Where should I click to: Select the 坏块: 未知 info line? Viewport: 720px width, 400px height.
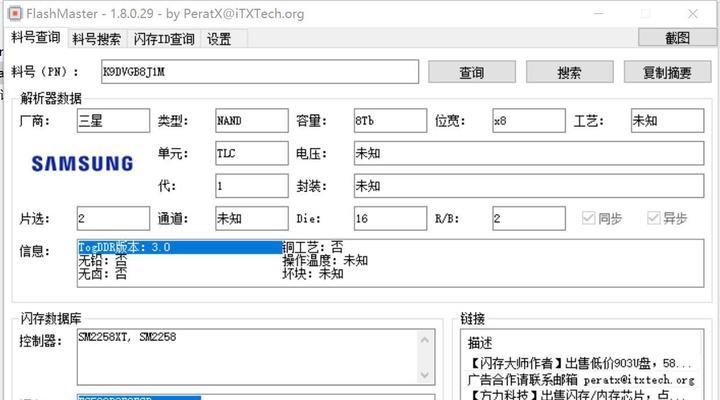pos(313,274)
